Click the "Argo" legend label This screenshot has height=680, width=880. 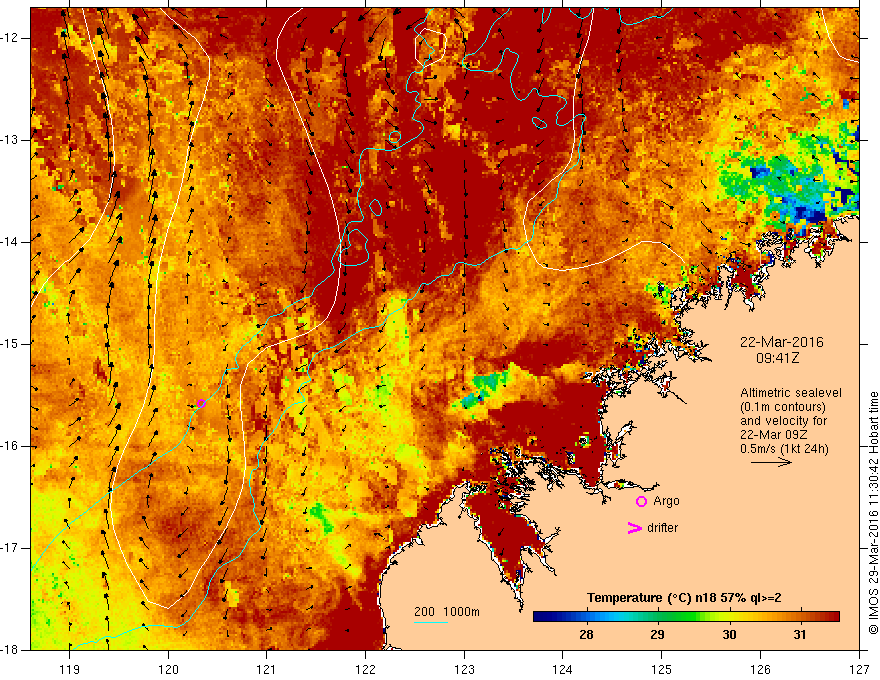pyautogui.click(x=666, y=501)
